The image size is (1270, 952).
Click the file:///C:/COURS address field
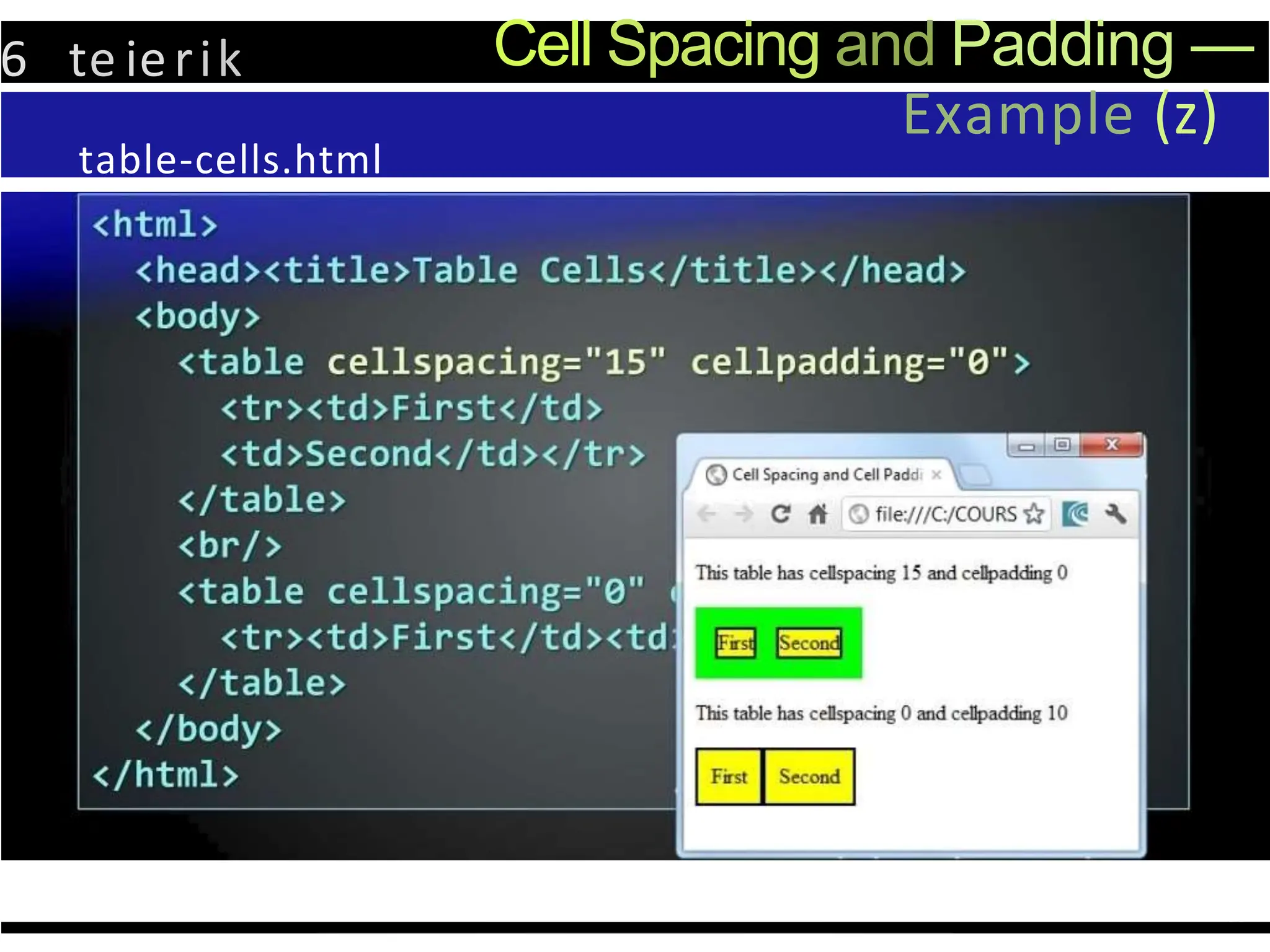(946, 514)
